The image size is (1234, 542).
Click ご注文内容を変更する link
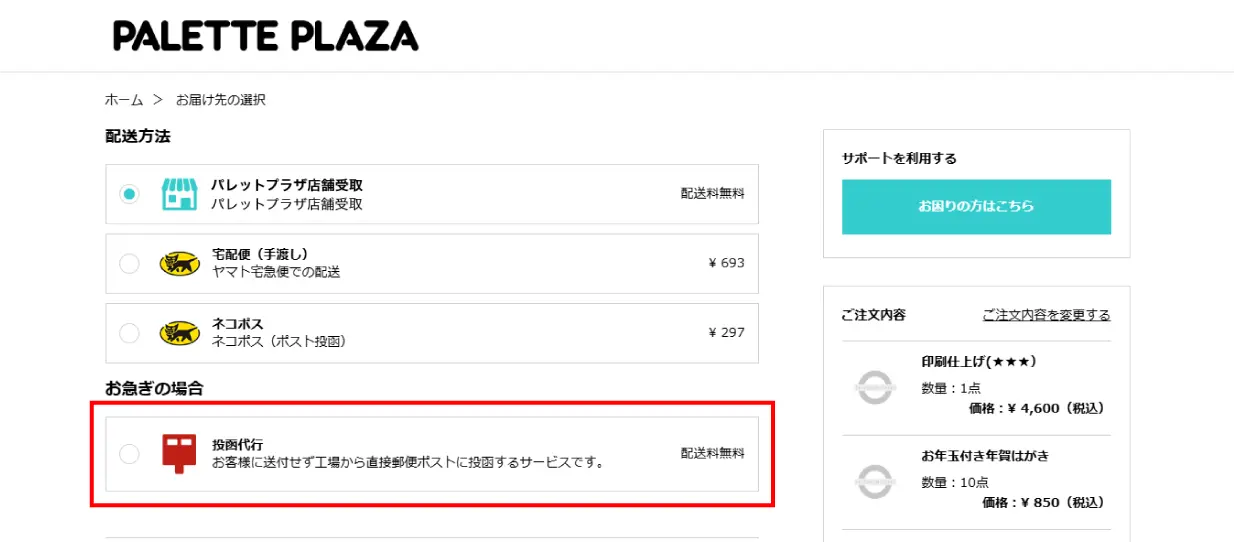coord(1046,315)
